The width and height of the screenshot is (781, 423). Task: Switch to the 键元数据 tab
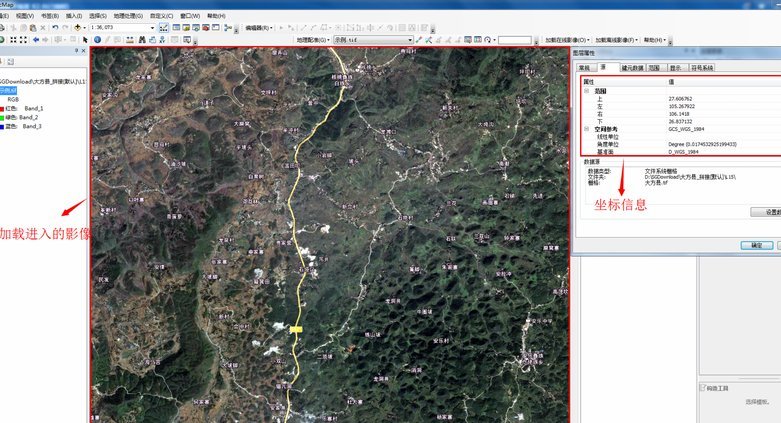click(x=633, y=68)
